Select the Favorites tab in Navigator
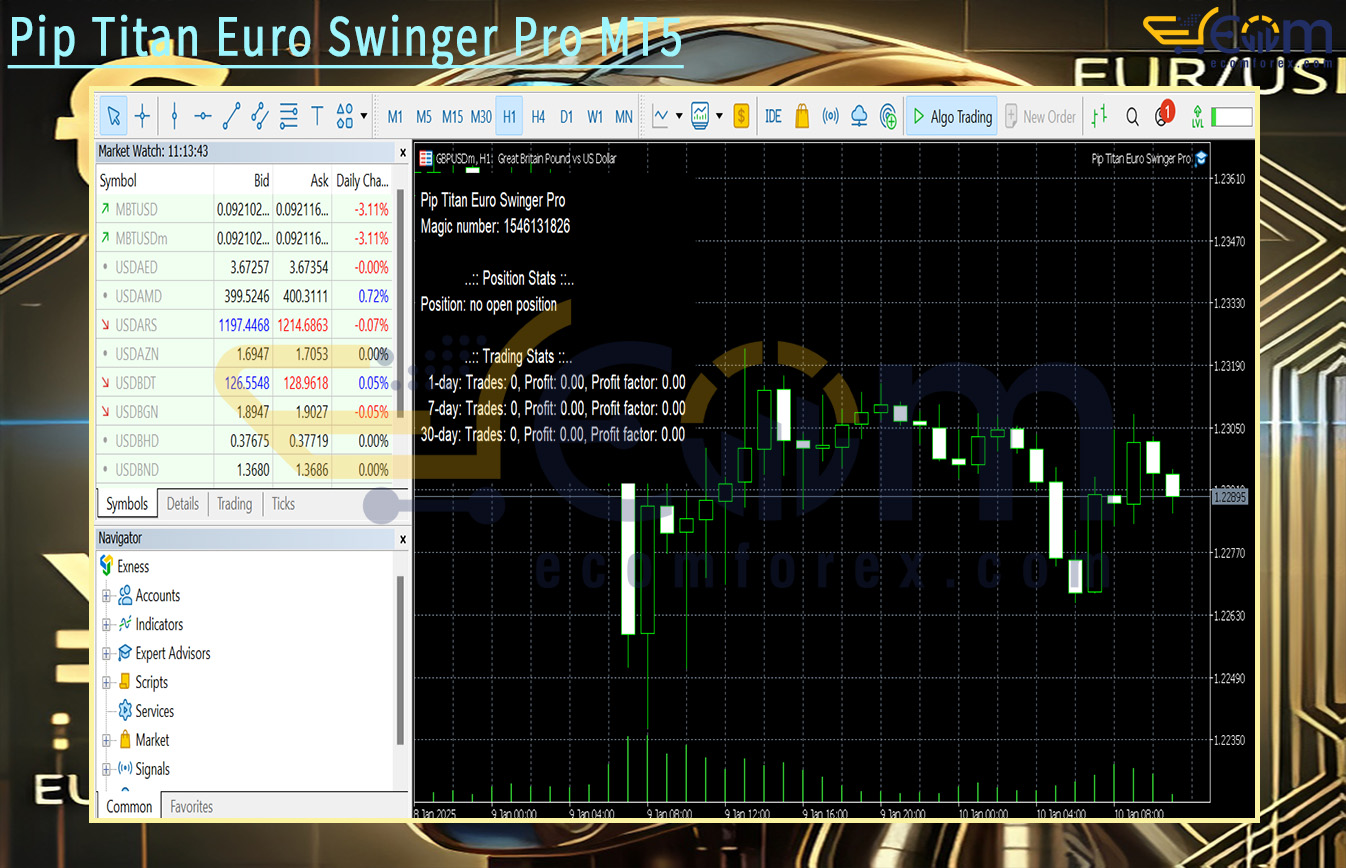Screen dimensions: 1346x868 (191, 807)
